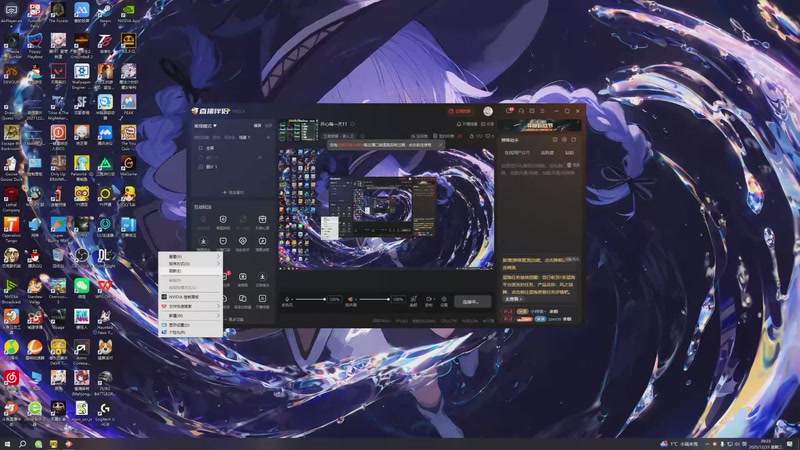Open the Windows Start button
Viewport: 800px width, 450px height.
(x=7, y=444)
